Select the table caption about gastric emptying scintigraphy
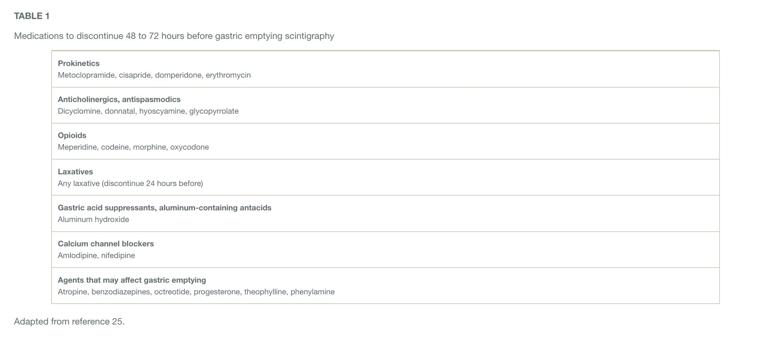Image resolution: width=780 pixels, height=360 pixels. click(174, 36)
